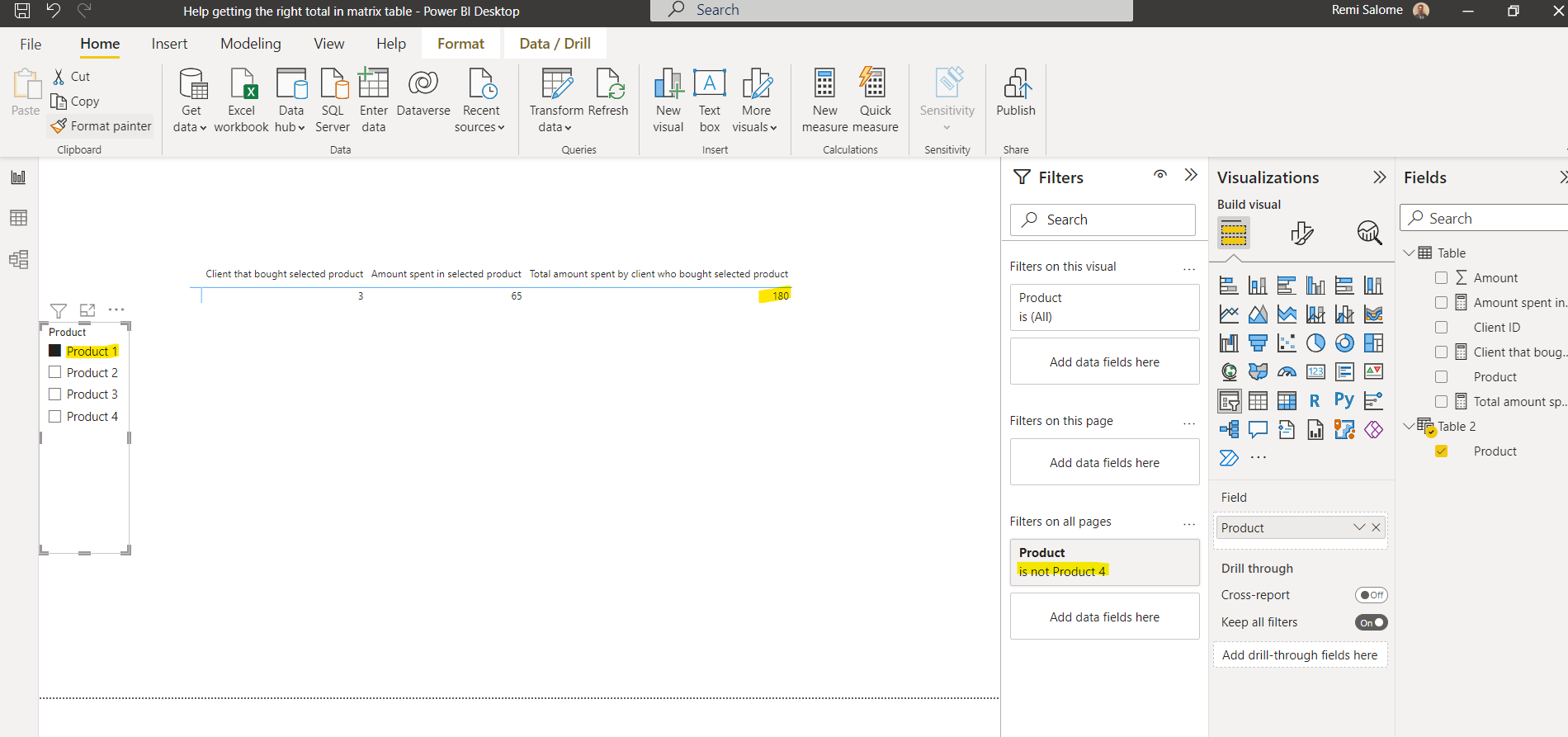Click the Format painter tool
1568x737 pixels.
tap(102, 126)
